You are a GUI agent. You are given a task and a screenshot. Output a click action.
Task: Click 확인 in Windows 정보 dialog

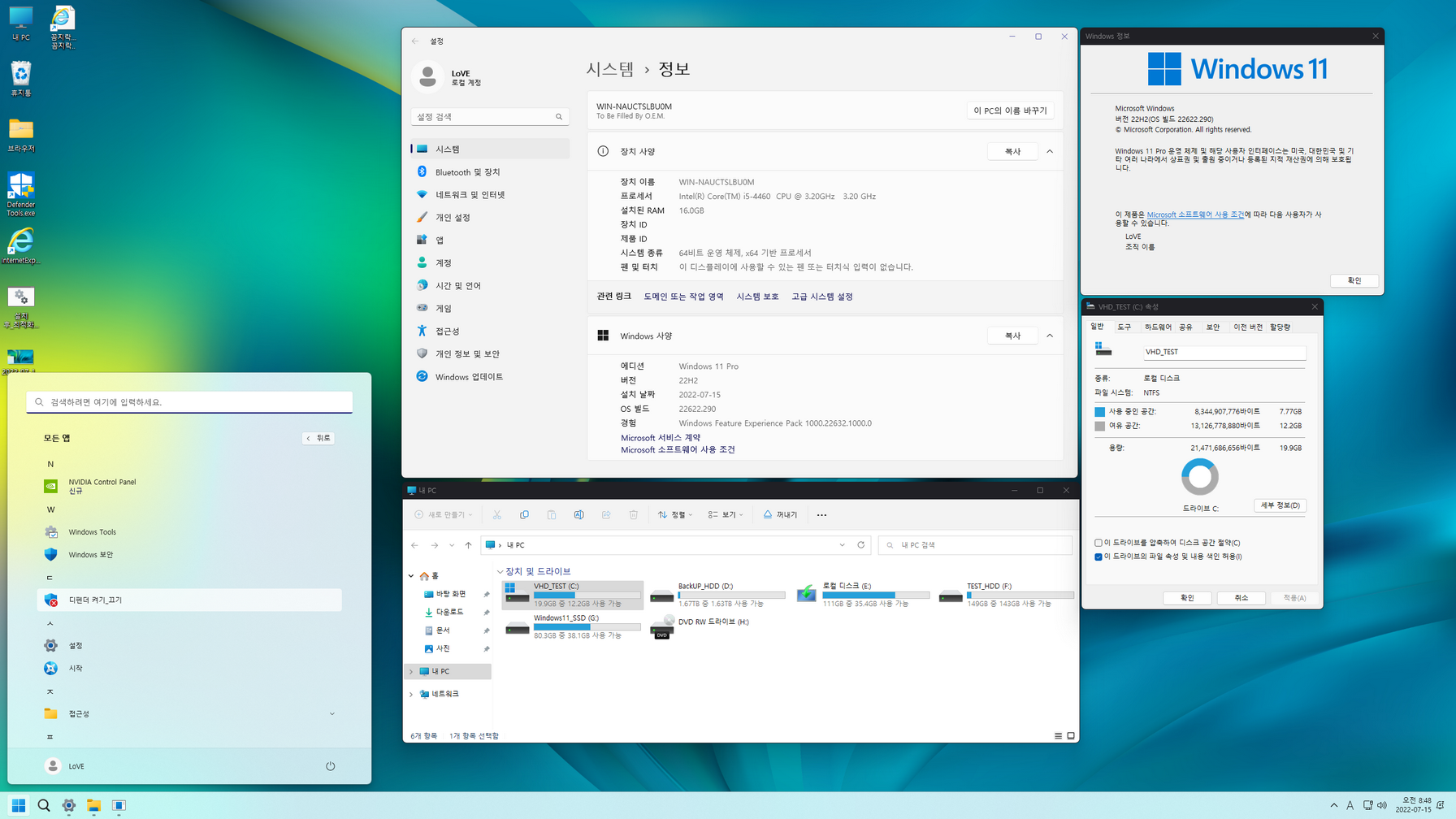[x=1354, y=280]
